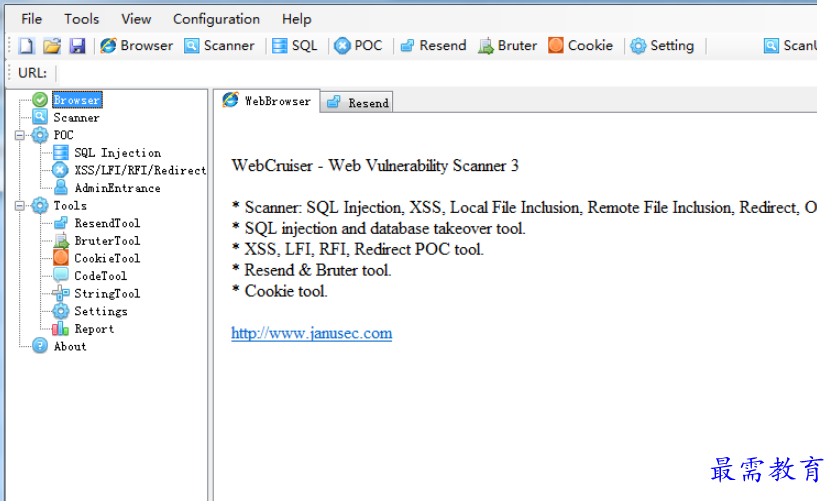This screenshot has height=501, width=832.
Task: Click the icon beside ResendTool
Action: [61, 223]
